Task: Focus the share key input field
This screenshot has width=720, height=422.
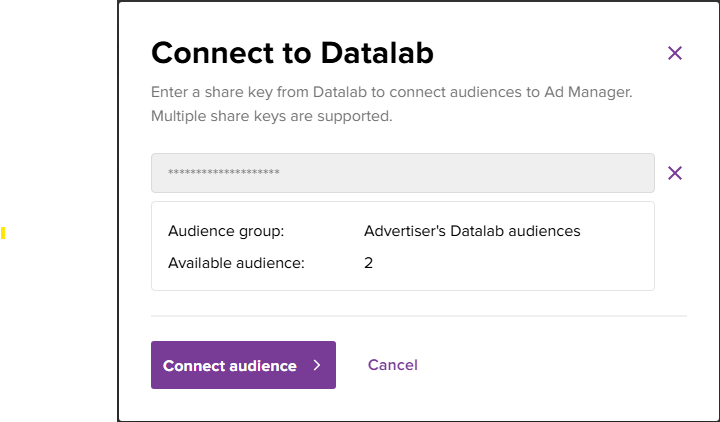Action: (x=403, y=173)
